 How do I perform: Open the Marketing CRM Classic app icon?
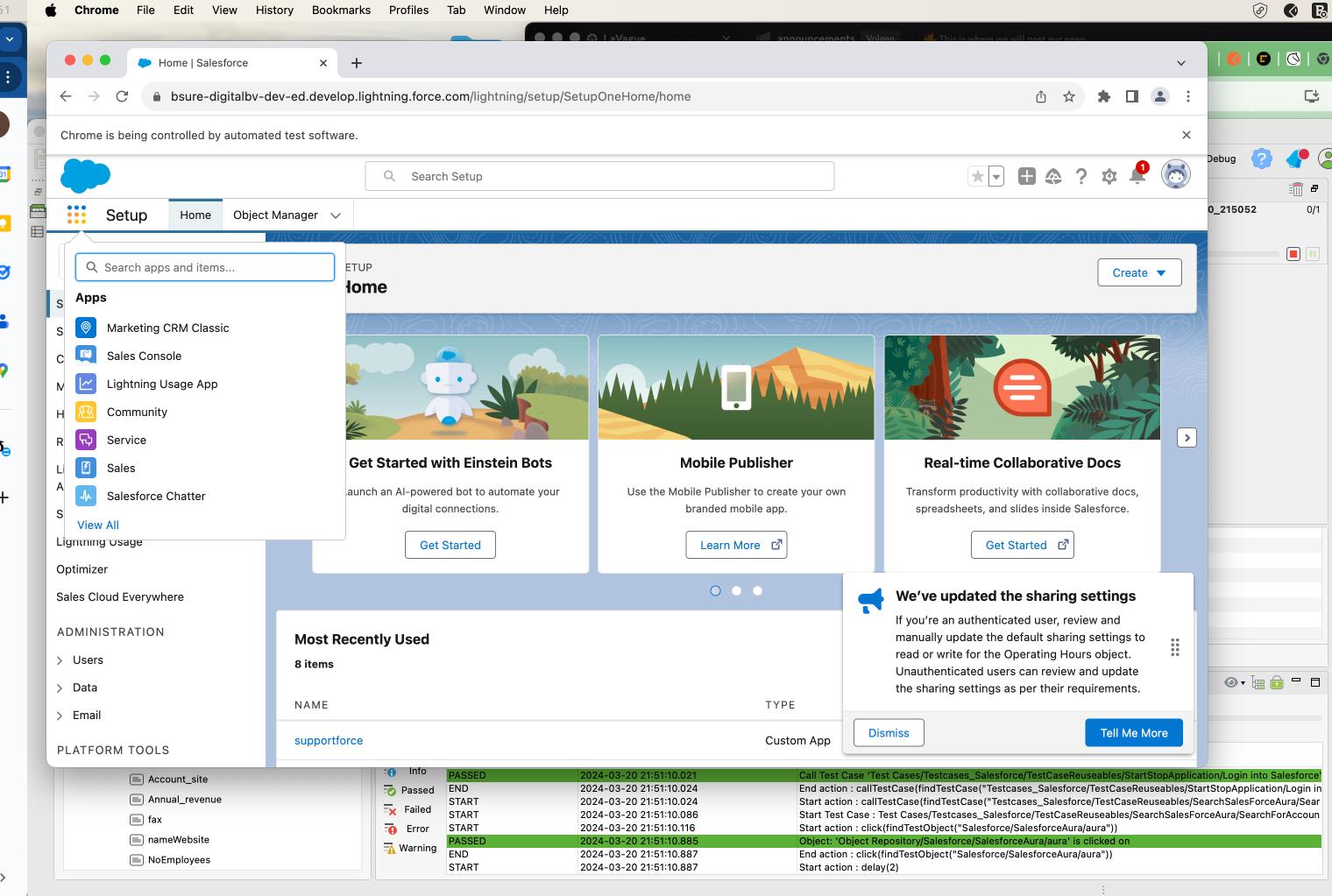coord(86,328)
